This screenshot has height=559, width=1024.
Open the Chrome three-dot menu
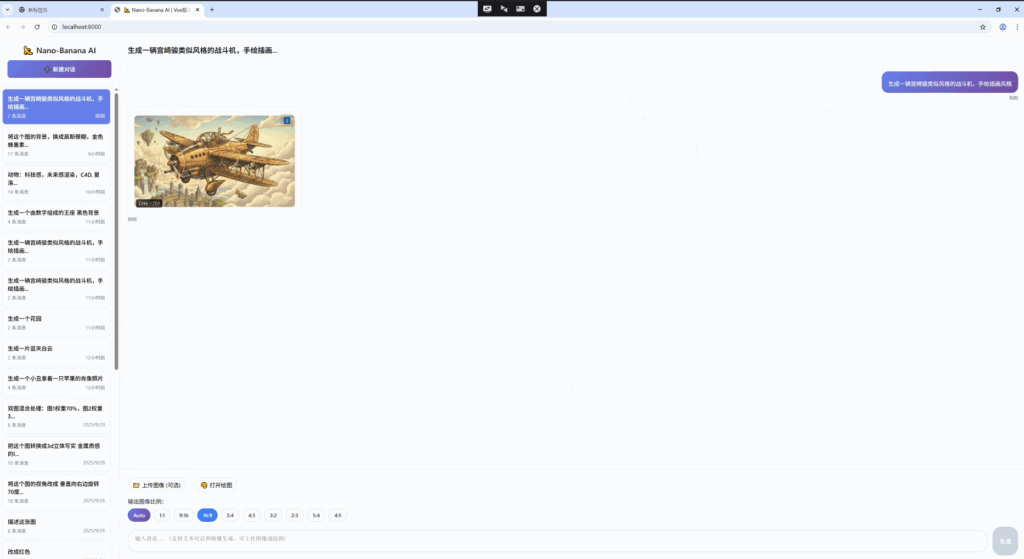coord(1016,27)
